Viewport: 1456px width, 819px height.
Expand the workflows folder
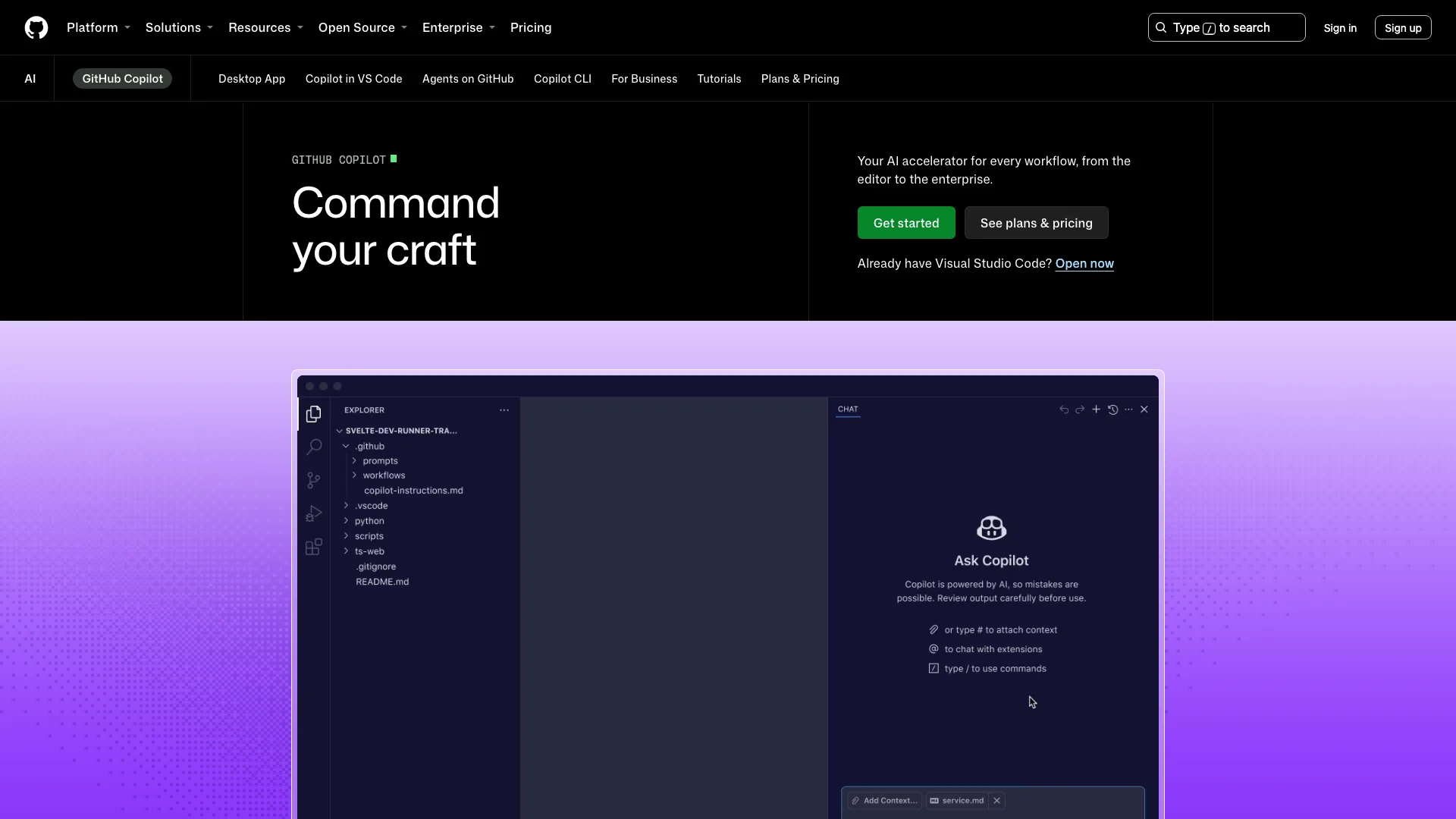(x=354, y=475)
